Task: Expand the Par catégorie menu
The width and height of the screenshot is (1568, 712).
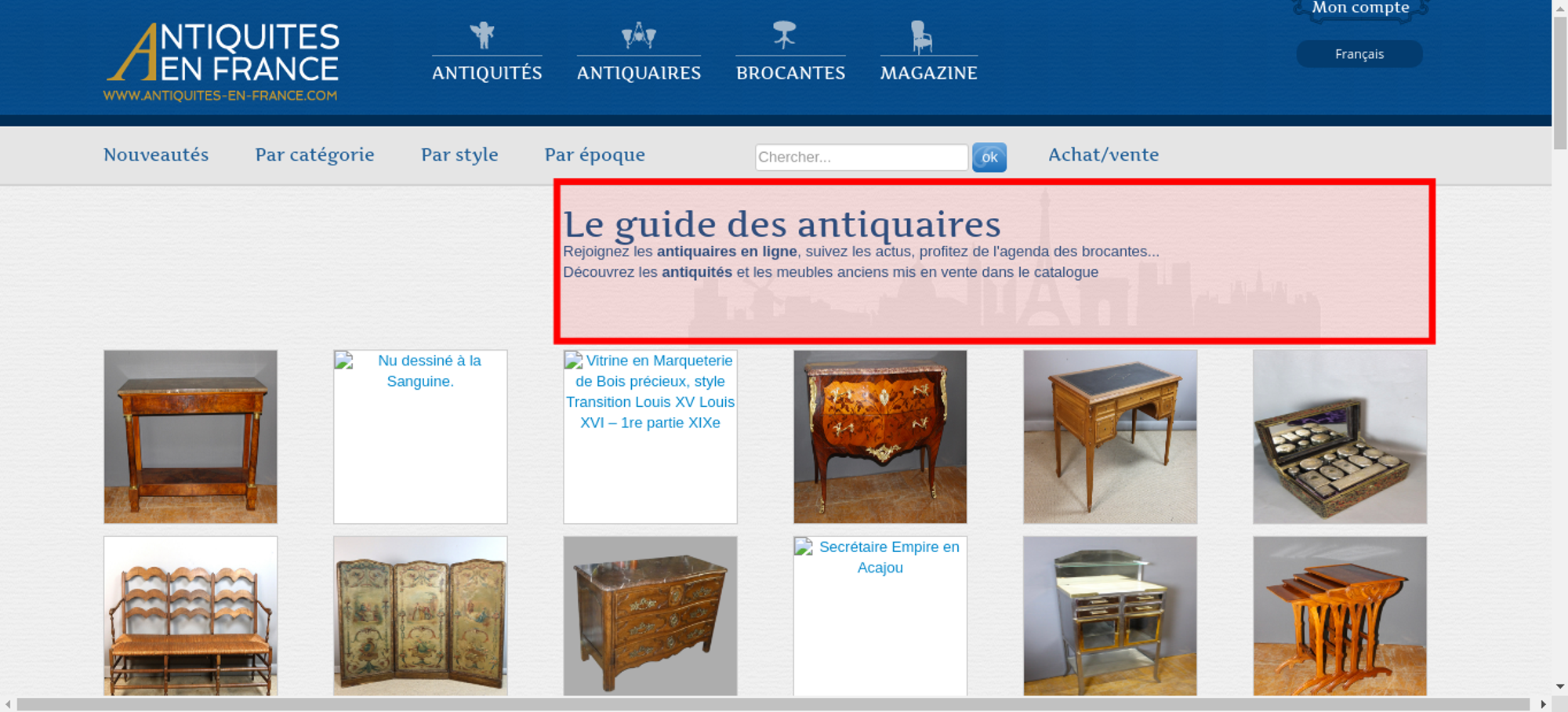Action: [314, 154]
